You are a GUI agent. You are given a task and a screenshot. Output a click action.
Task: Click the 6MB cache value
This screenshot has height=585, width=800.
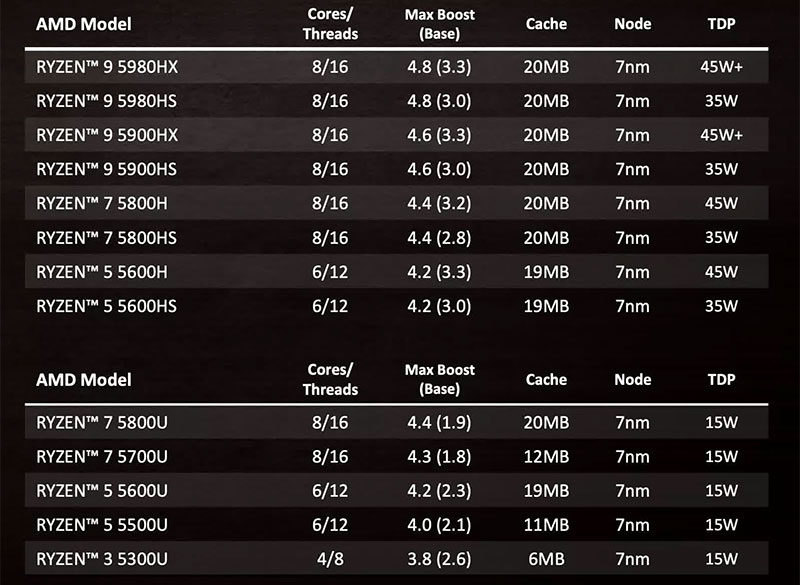click(546, 559)
